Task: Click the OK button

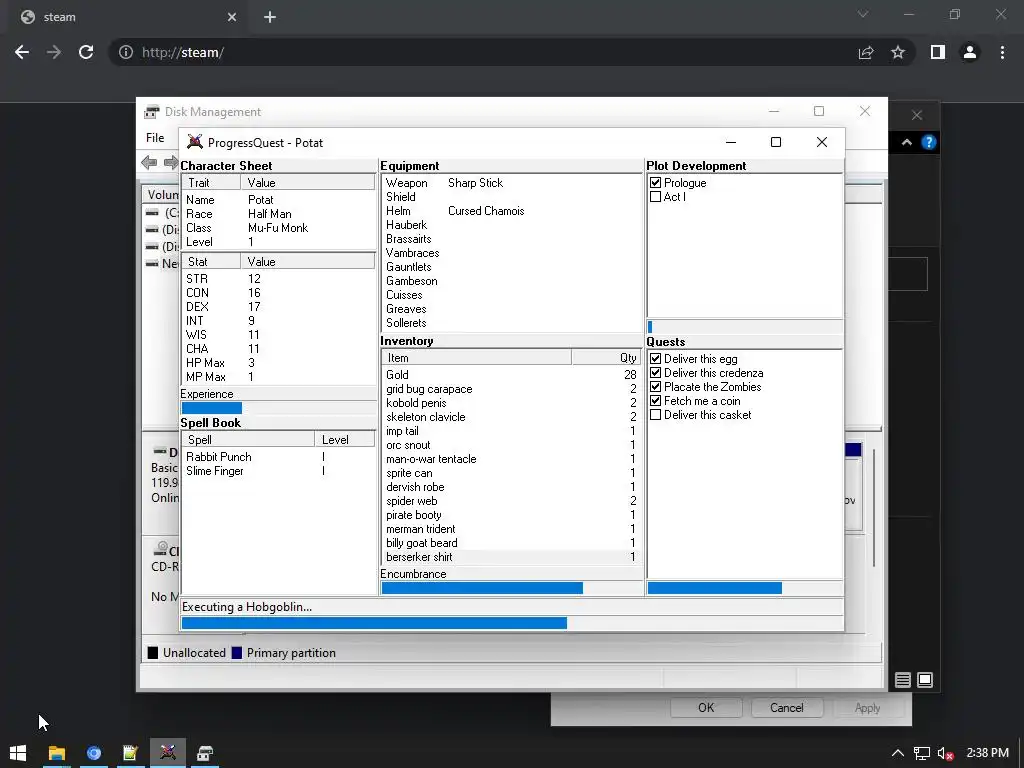Action: tap(706, 708)
